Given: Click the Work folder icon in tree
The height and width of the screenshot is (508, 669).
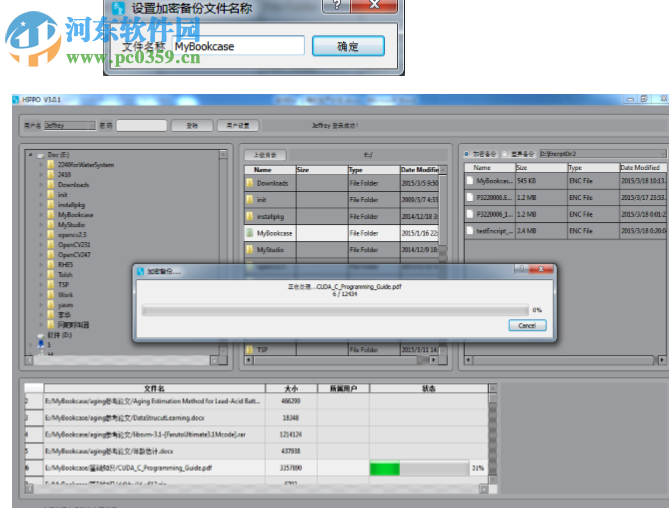Looking at the screenshot, I should (51, 295).
